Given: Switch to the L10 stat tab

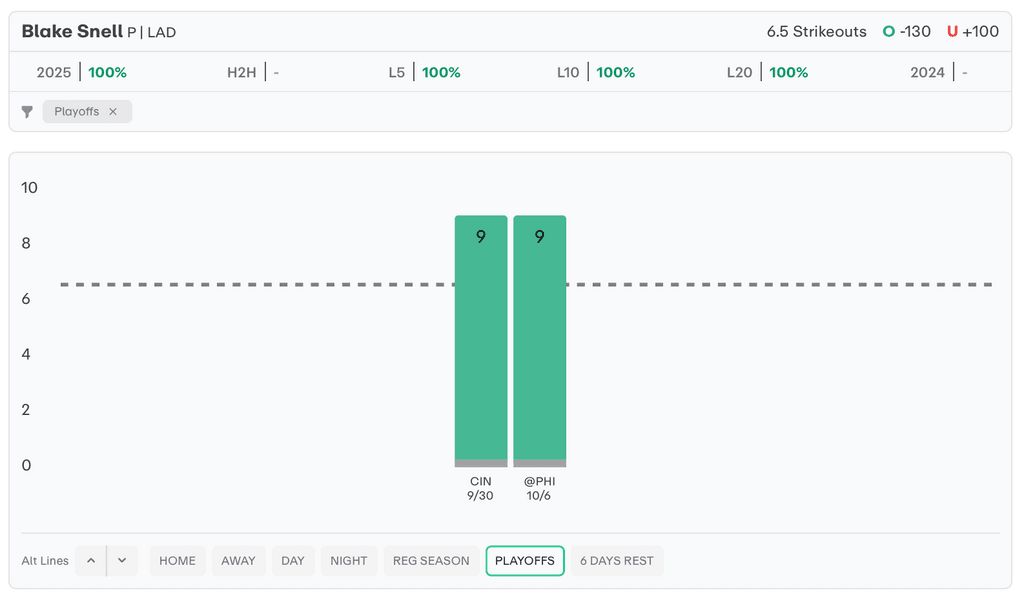Looking at the screenshot, I should pos(596,73).
